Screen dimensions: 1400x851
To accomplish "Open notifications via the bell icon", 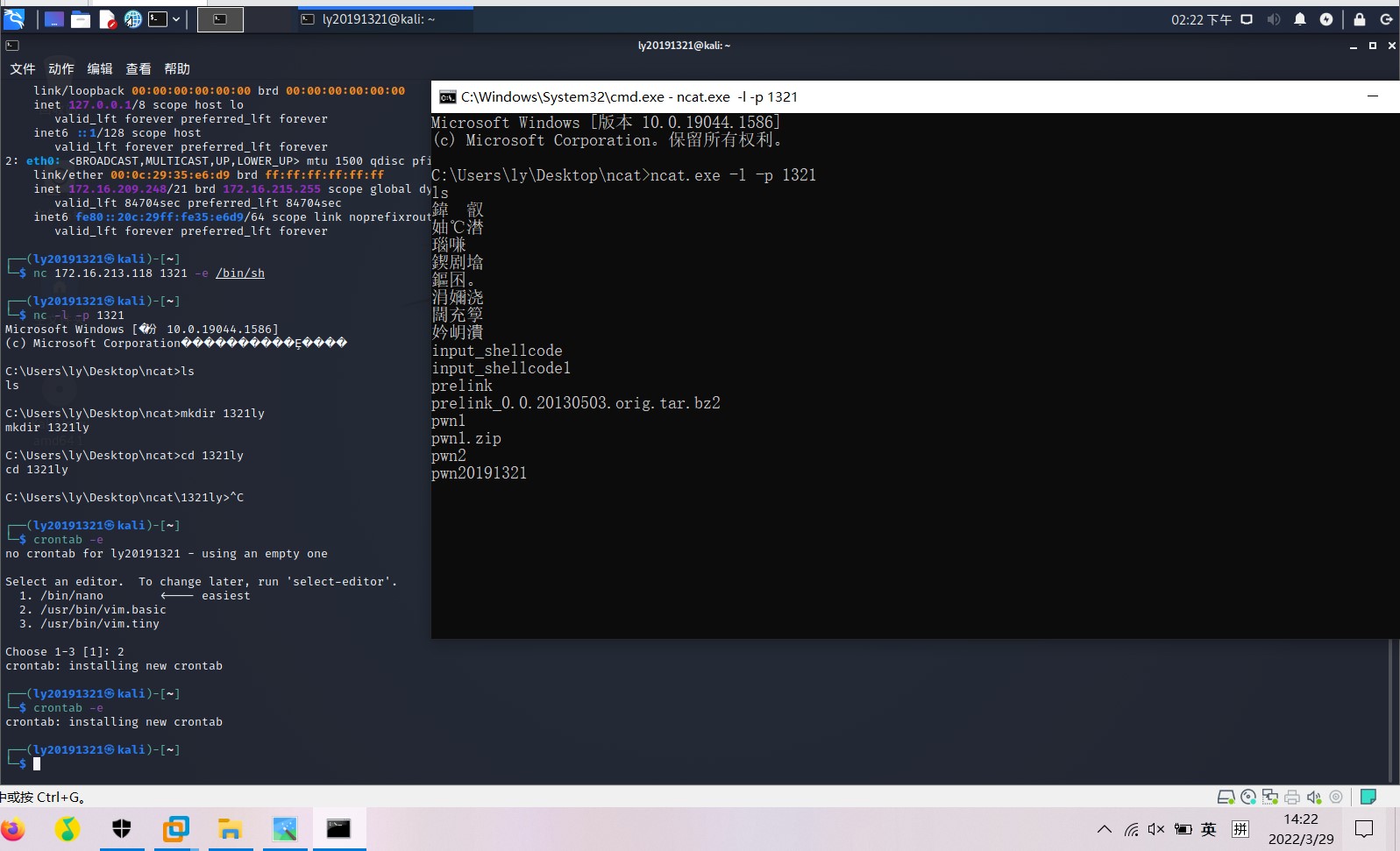I will tap(1300, 19).
